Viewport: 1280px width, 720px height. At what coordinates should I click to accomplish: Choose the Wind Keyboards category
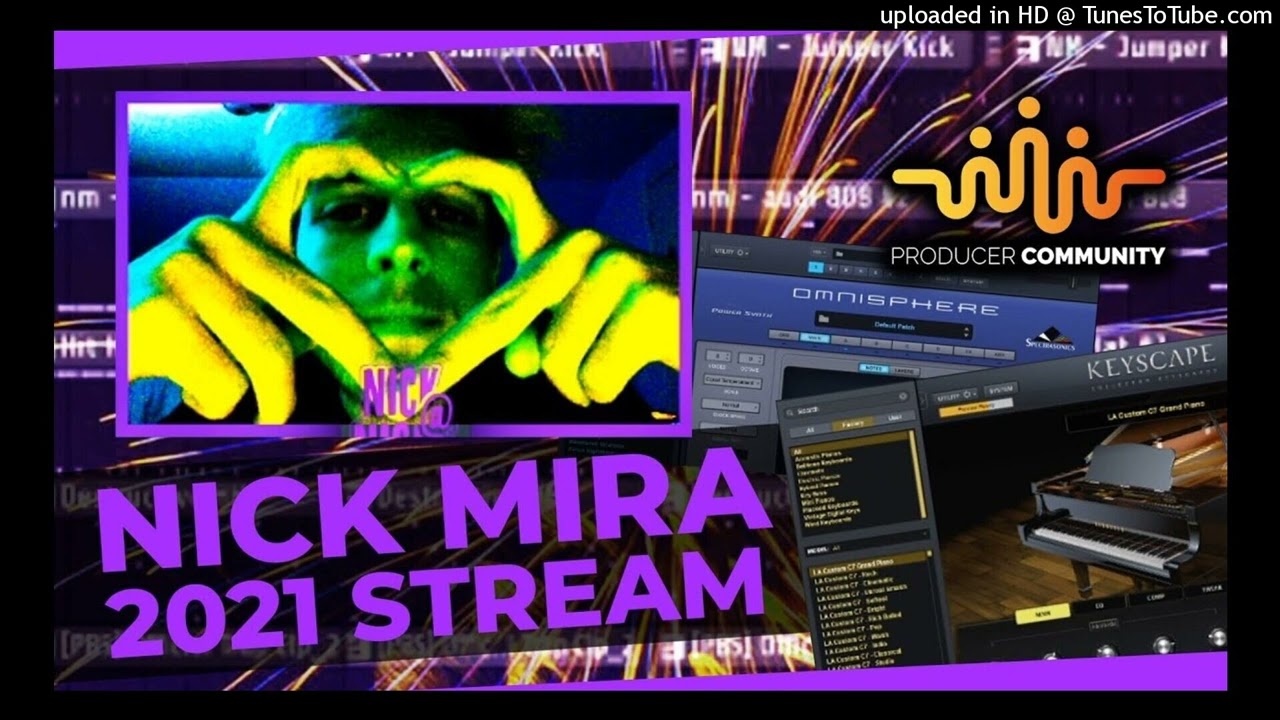pyautogui.click(x=827, y=523)
